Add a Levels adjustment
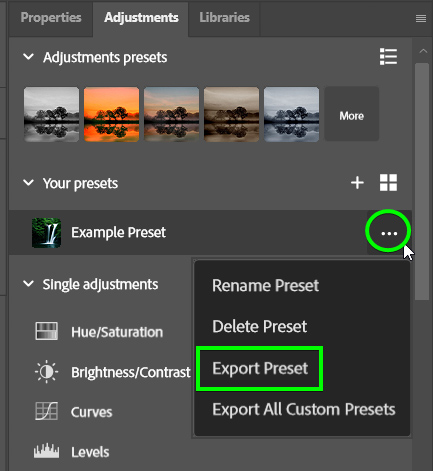This screenshot has width=433, height=471. 72,451
